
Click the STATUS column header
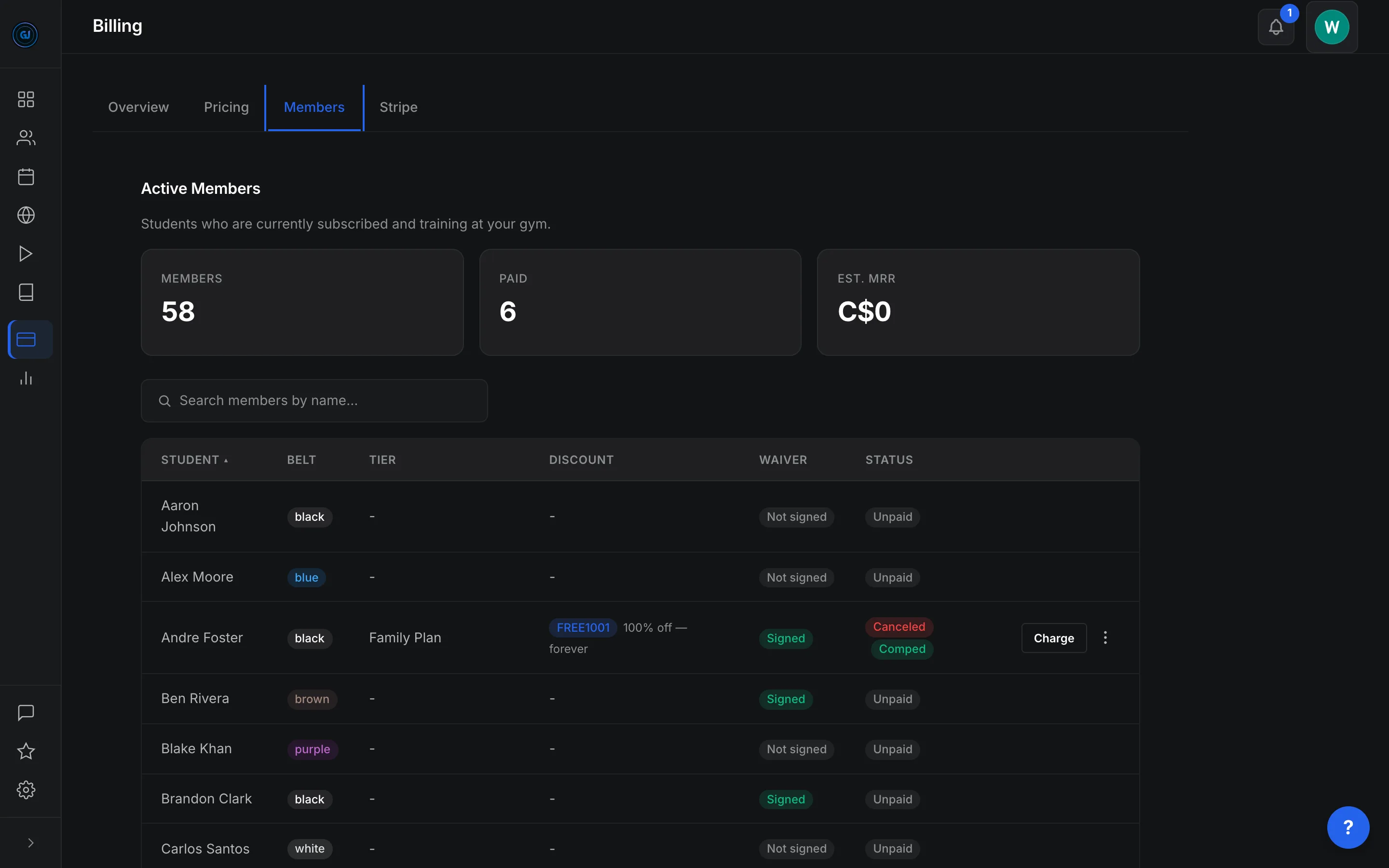tap(889, 460)
